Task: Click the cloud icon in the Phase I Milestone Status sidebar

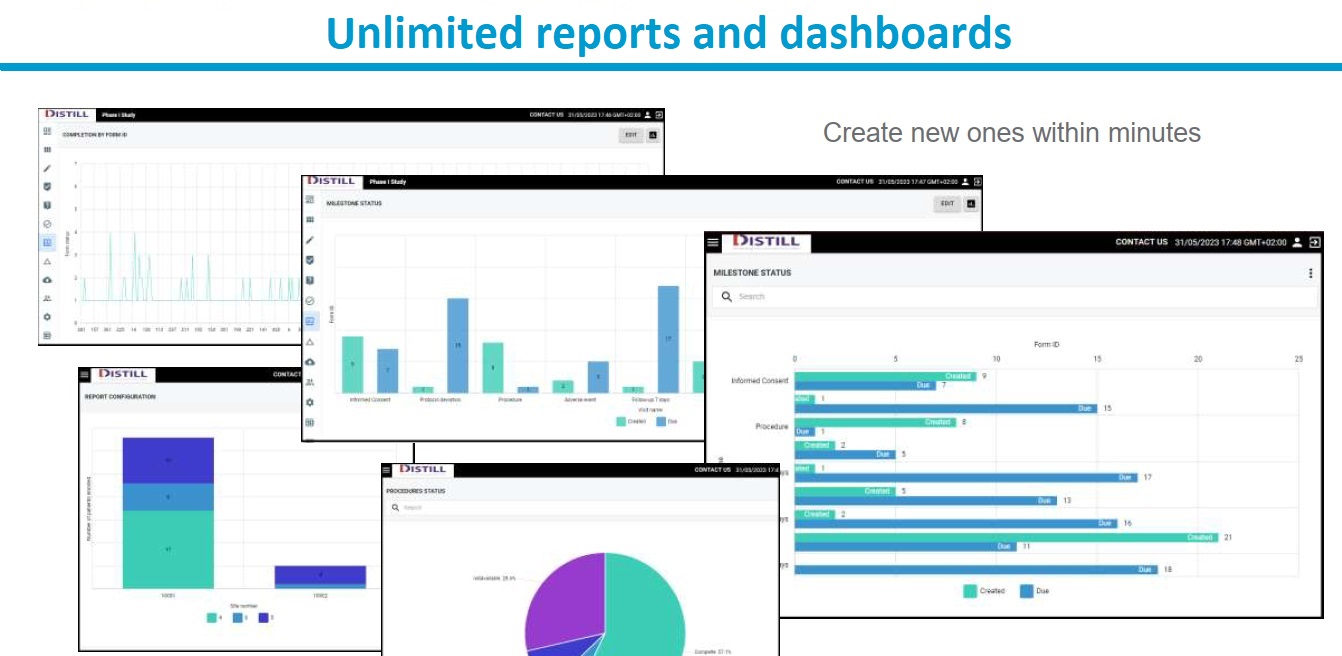Action: [x=310, y=361]
